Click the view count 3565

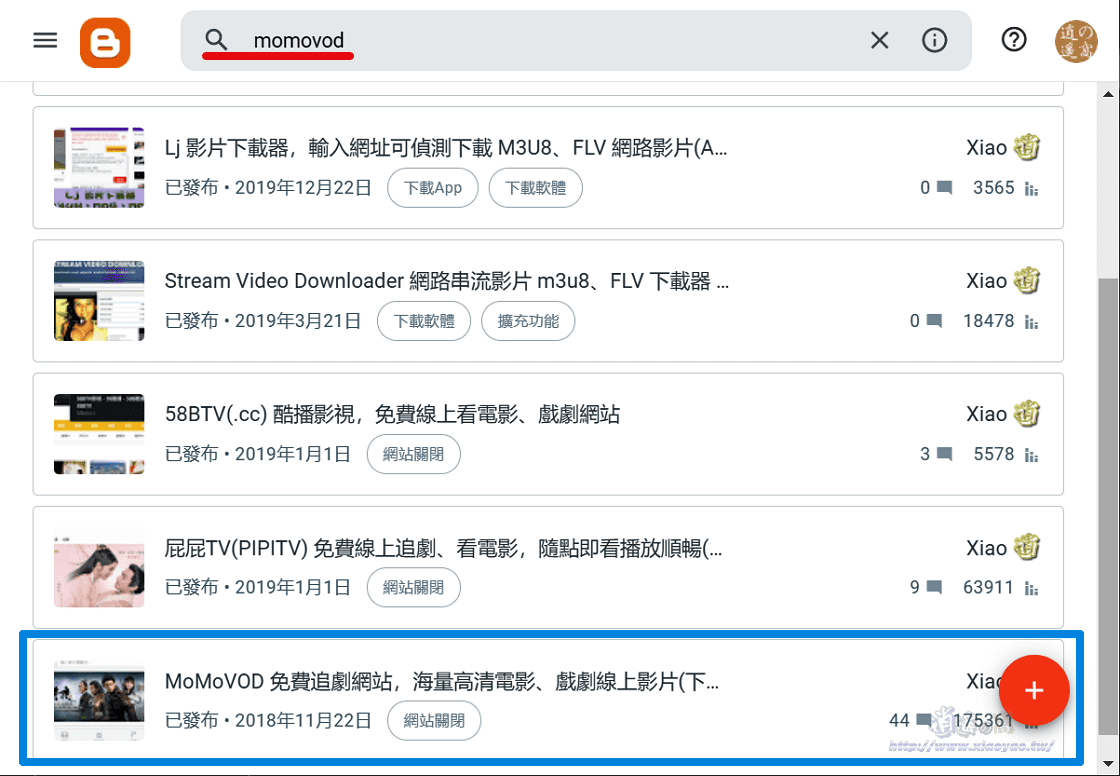point(994,188)
